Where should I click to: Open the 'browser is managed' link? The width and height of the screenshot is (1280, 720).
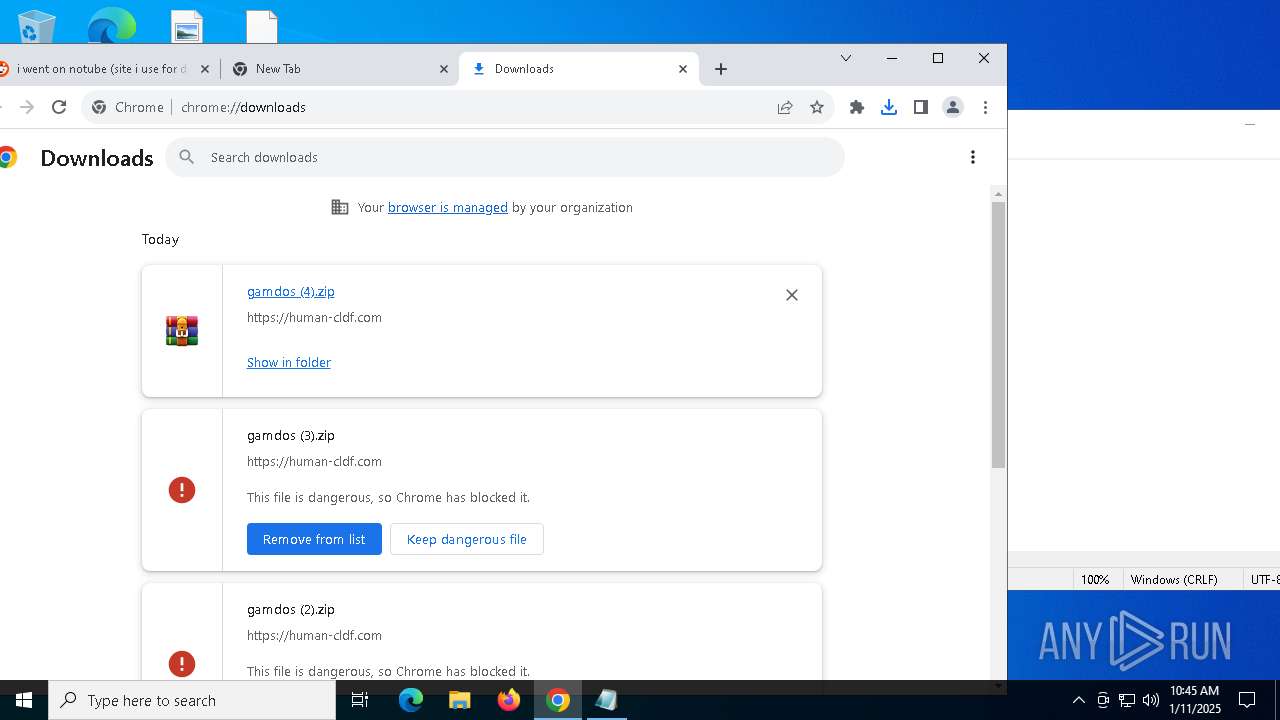point(448,207)
